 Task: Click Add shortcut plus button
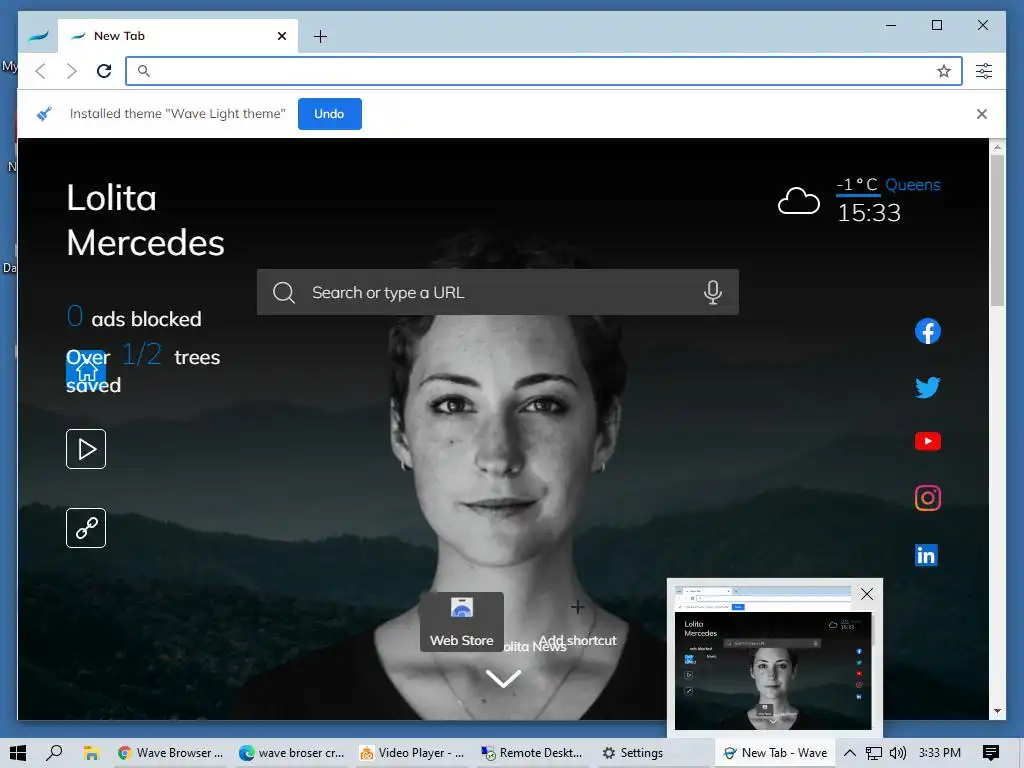[577, 607]
